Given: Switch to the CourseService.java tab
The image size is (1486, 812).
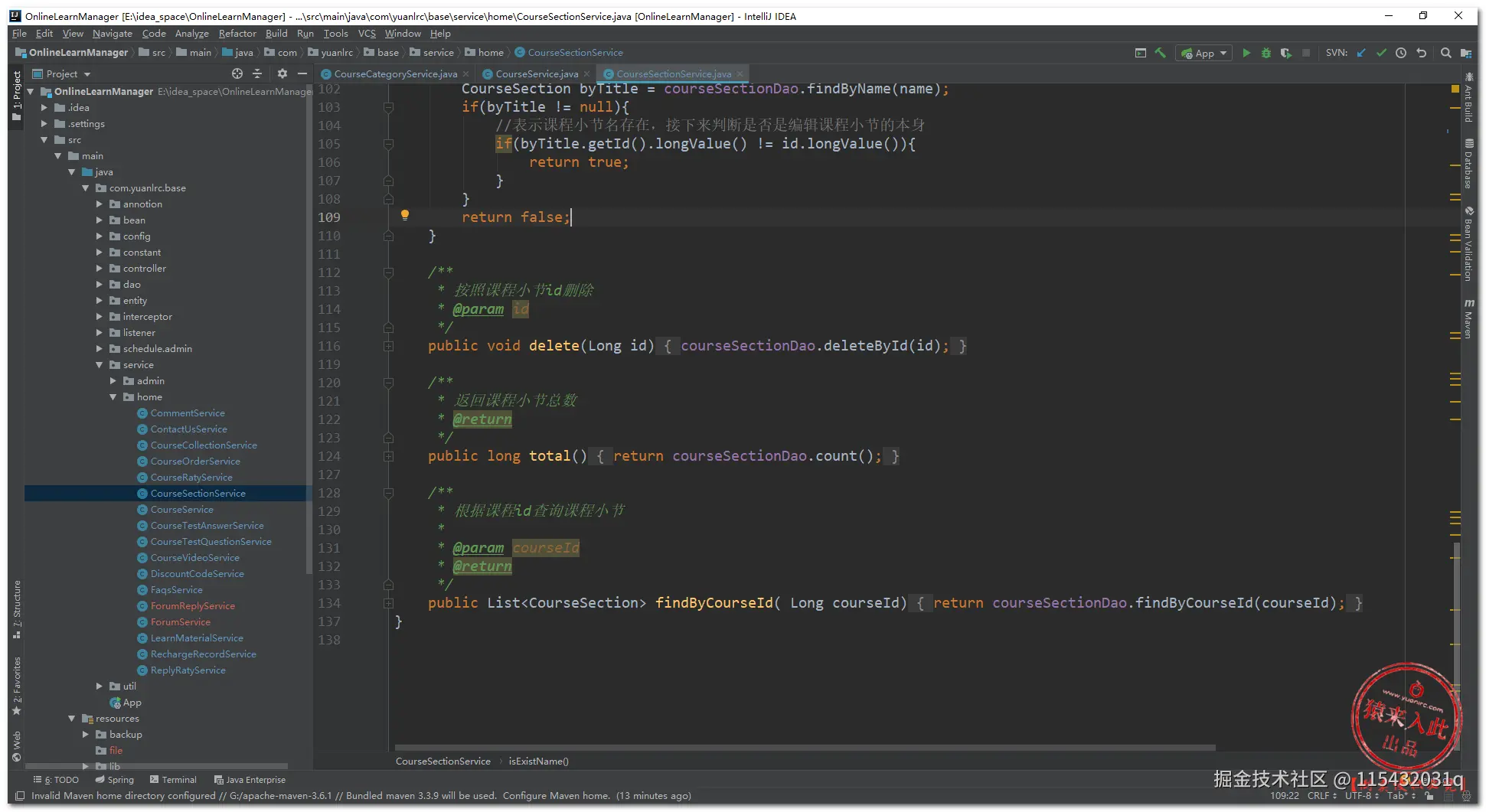Looking at the screenshot, I should click(536, 74).
